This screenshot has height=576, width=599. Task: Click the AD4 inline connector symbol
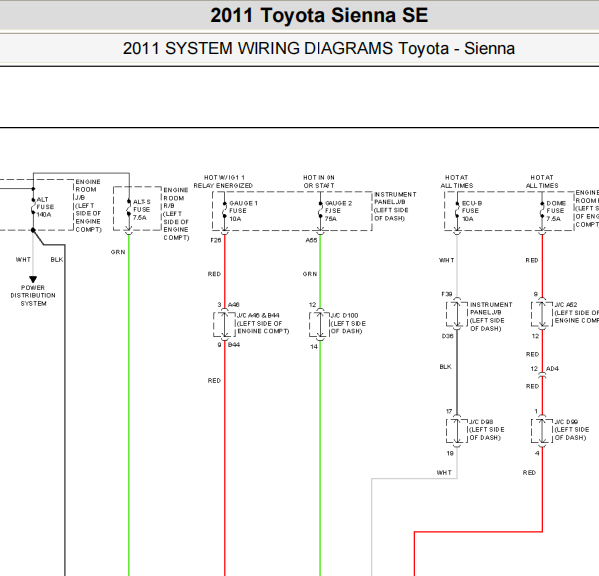click(542, 376)
